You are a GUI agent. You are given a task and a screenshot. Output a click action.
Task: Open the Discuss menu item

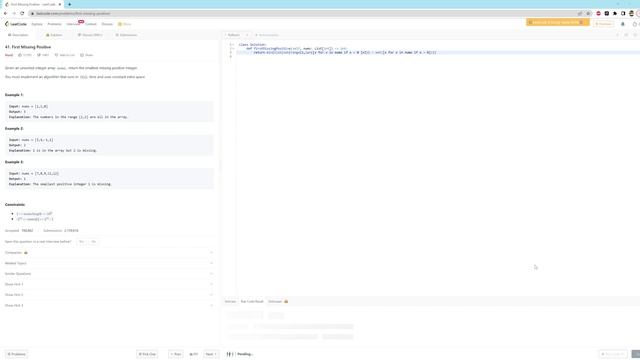tap(107, 24)
